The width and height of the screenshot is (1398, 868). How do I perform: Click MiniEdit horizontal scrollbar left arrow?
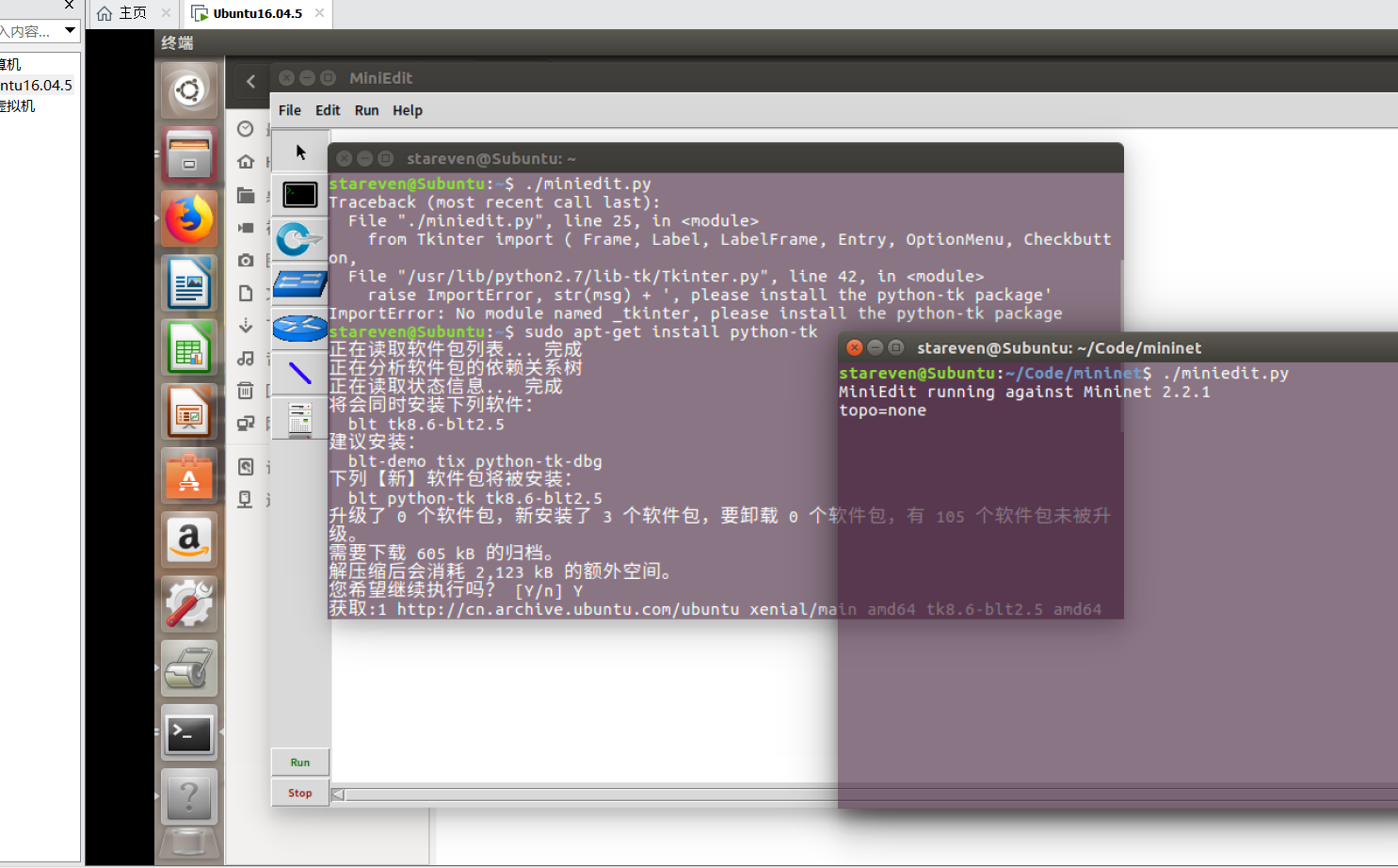pos(338,795)
